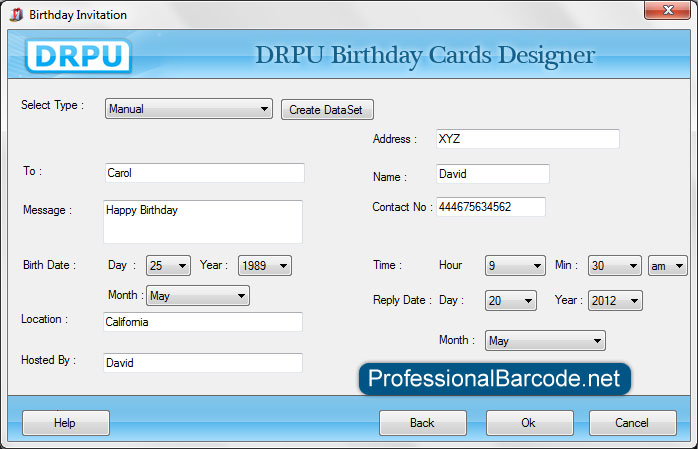Open the Birth Date Year dropdown showing 1989
Viewport: 698px width, 449px height.
click(x=265, y=266)
